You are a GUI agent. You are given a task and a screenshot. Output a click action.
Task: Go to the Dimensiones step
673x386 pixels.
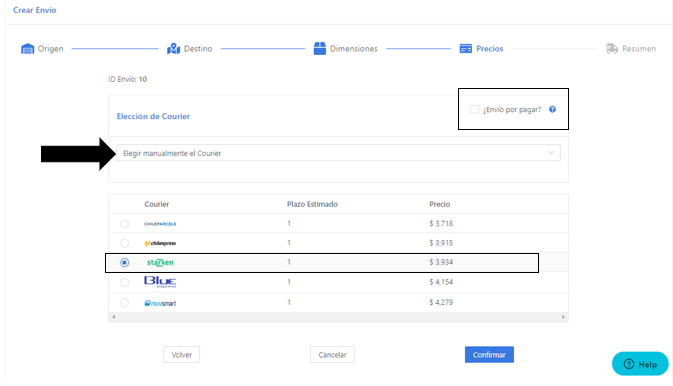coord(346,49)
